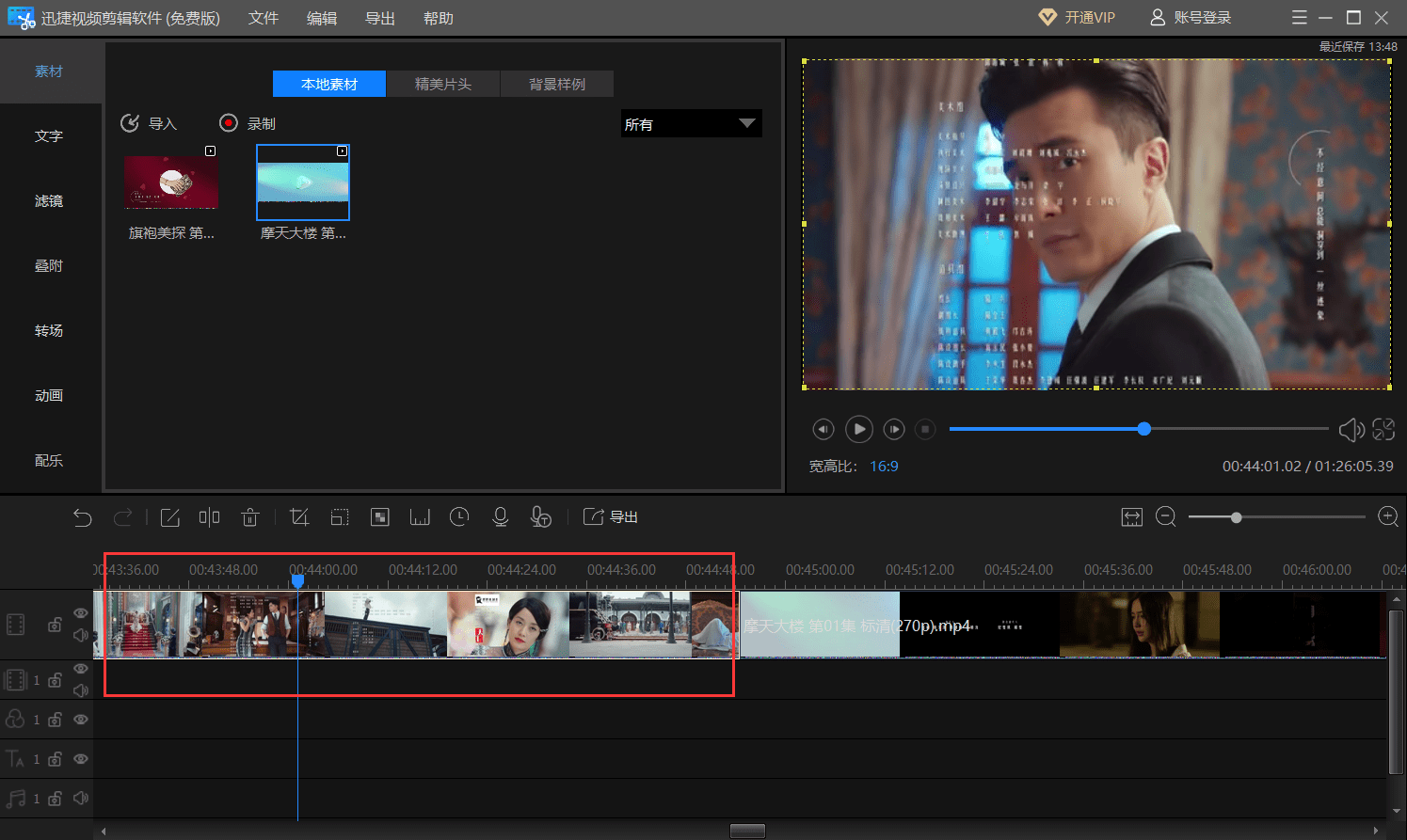Open the mosaic tool
Viewport: 1407px width, 840px height.
point(380,517)
